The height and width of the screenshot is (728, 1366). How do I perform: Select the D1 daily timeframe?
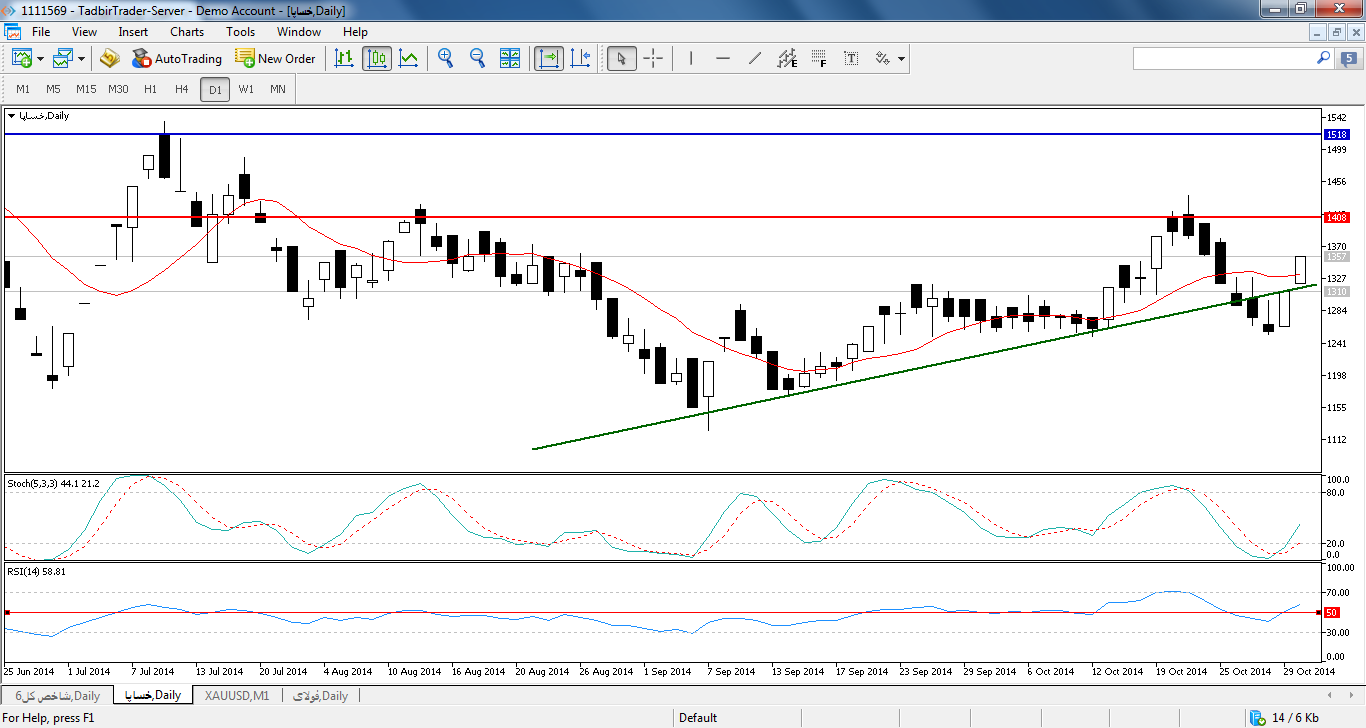coord(214,89)
